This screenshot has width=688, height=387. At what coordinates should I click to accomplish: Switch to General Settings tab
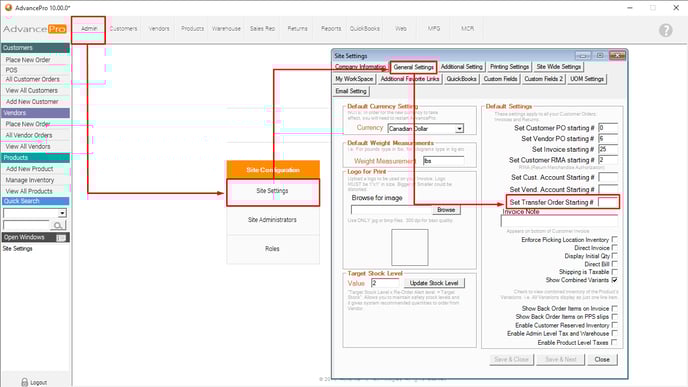(x=413, y=67)
